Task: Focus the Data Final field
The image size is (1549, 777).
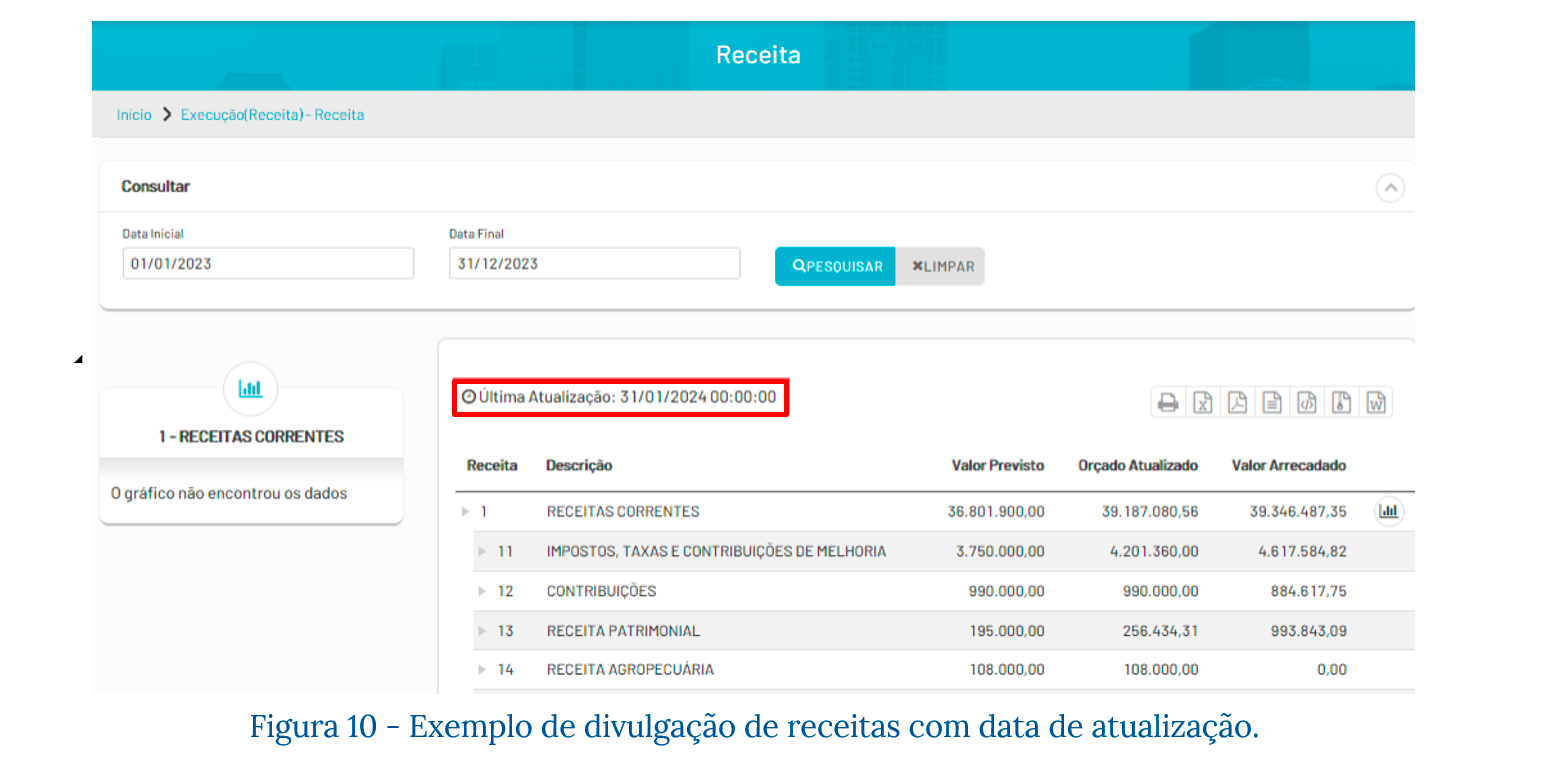Action: pyautogui.click(x=595, y=264)
